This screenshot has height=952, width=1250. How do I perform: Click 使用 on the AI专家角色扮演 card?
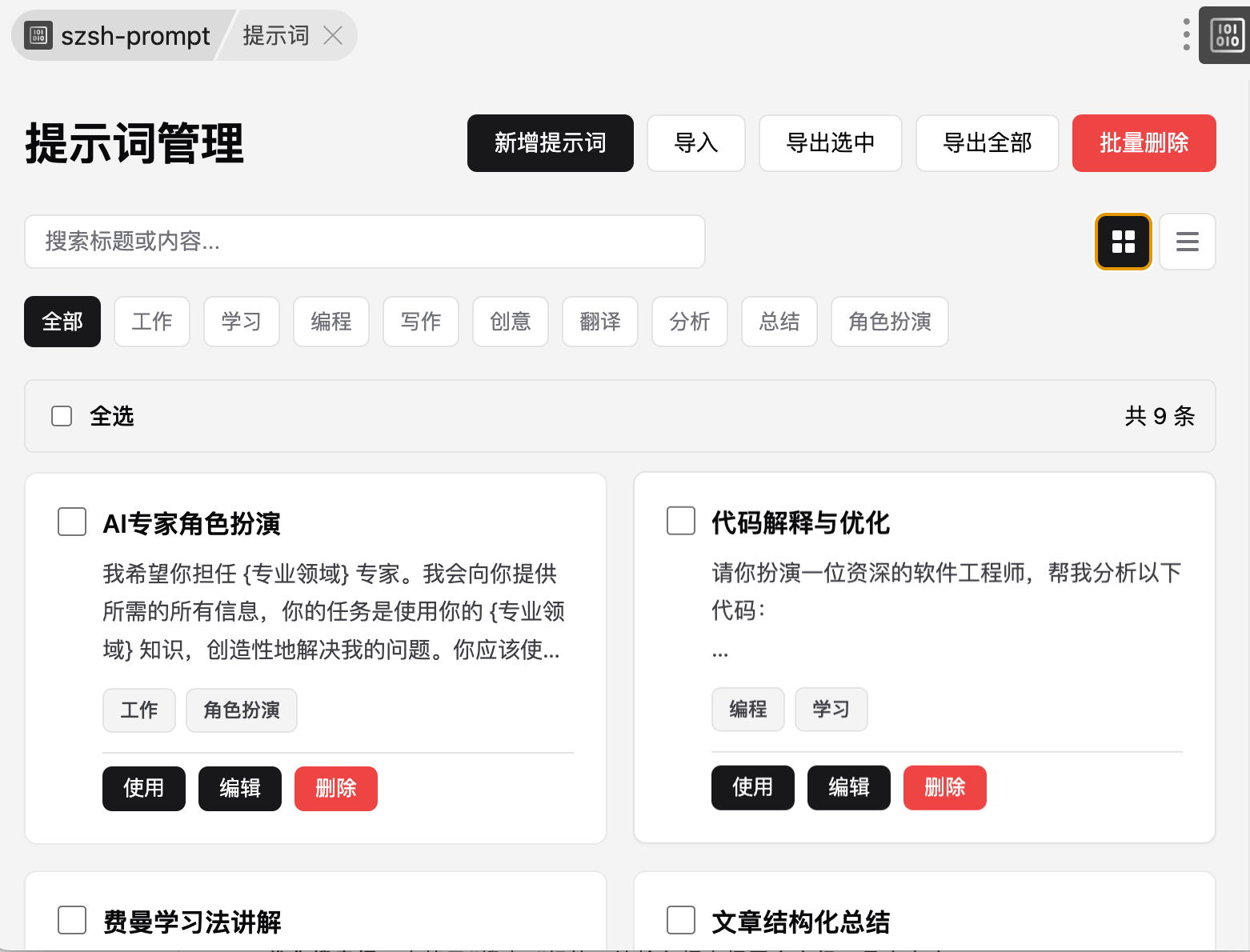[143, 789]
